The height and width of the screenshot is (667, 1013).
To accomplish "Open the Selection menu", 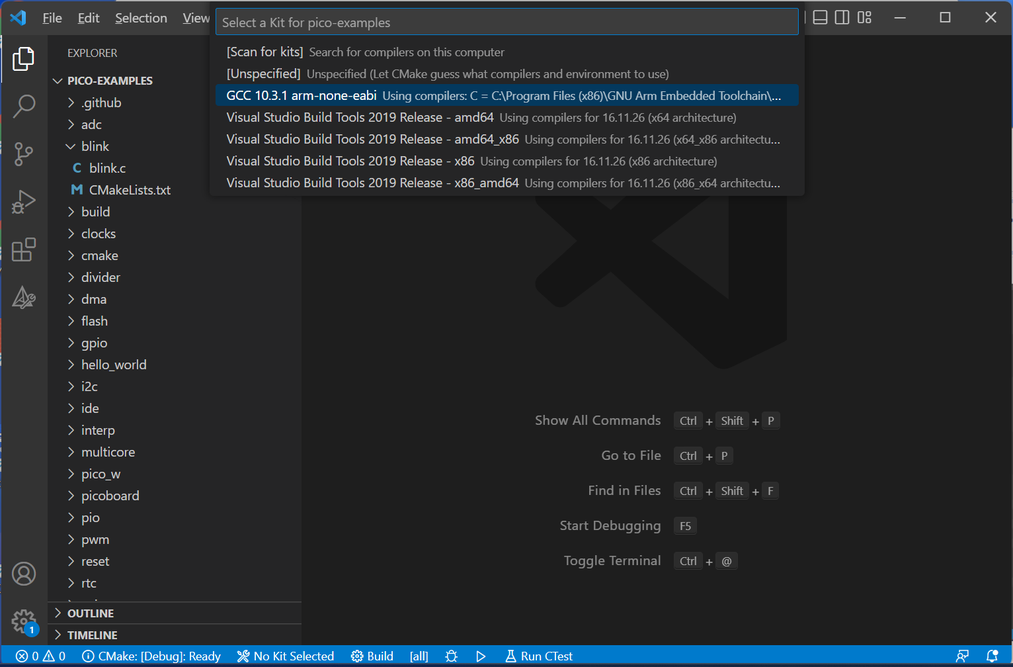I will point(141,18).
